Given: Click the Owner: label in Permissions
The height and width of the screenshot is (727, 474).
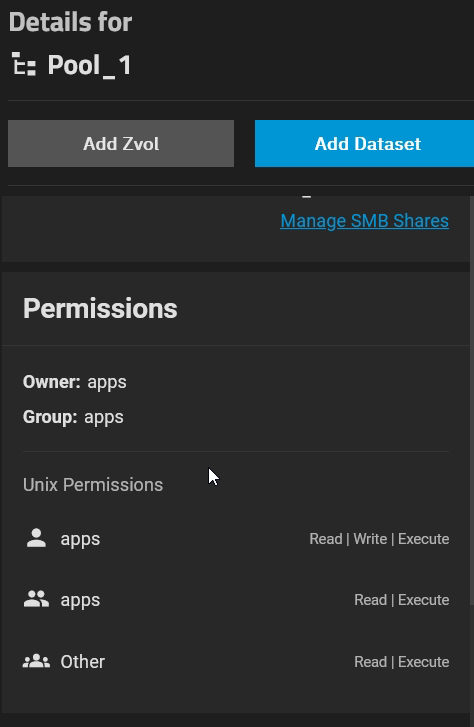Looking at the screenshot, I should (x=51, y=382).
